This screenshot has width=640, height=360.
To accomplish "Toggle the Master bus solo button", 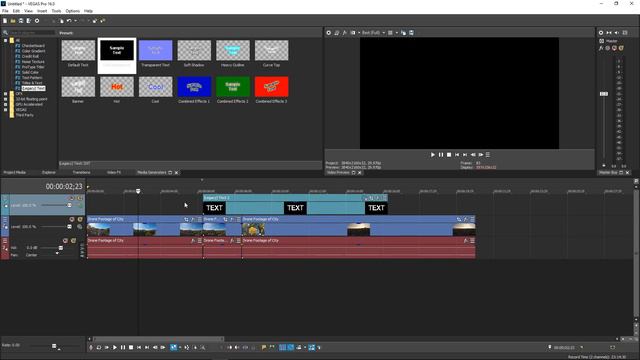I will (621, 48).
